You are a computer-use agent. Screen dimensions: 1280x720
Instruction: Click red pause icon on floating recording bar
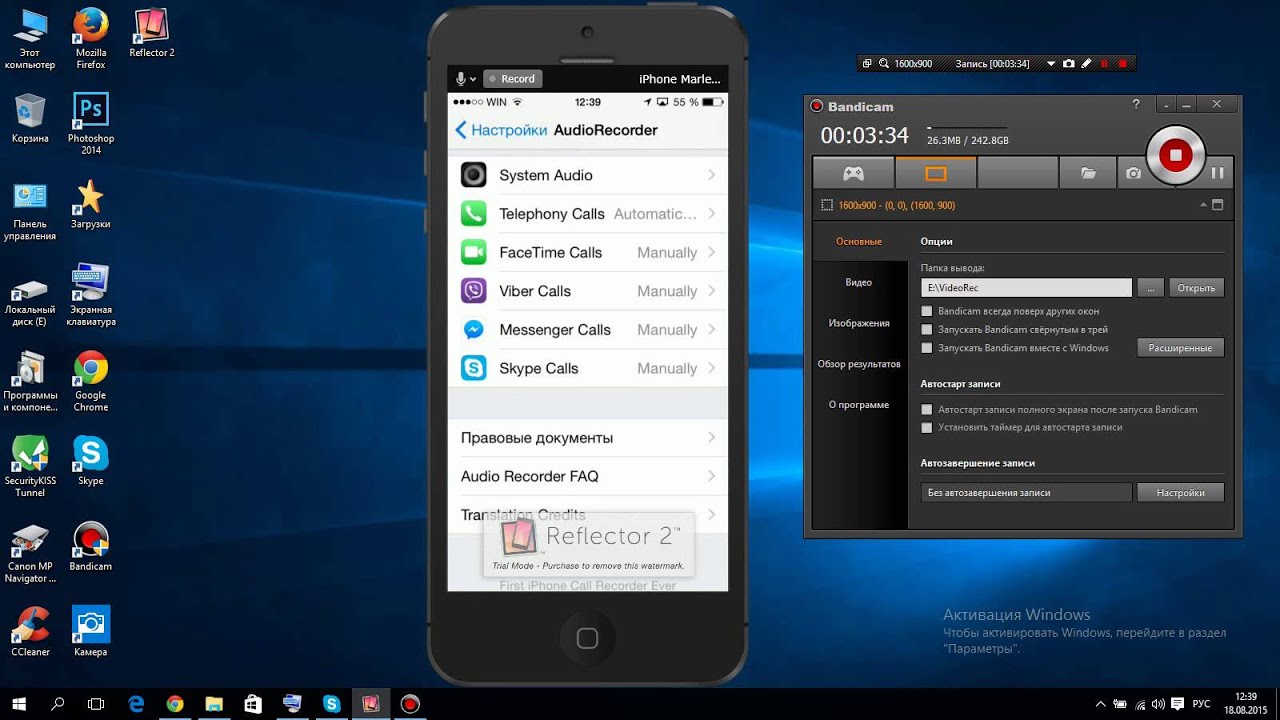pyautogui.click(x=1104, y=63)
